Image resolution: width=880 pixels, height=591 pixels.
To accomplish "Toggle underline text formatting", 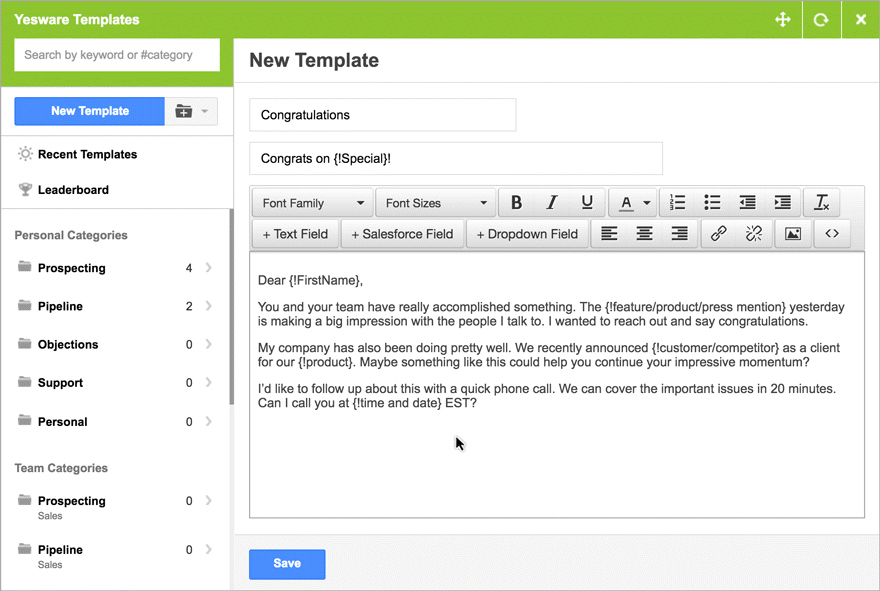I will tap(587, 203).
